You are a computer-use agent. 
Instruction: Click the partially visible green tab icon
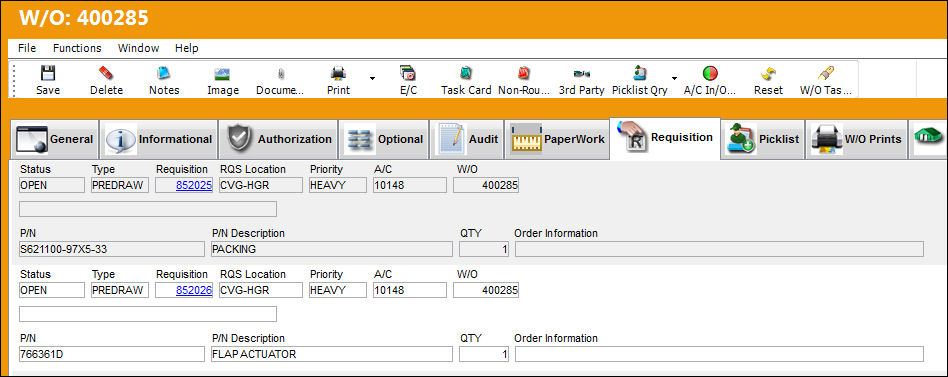[927, 138]
